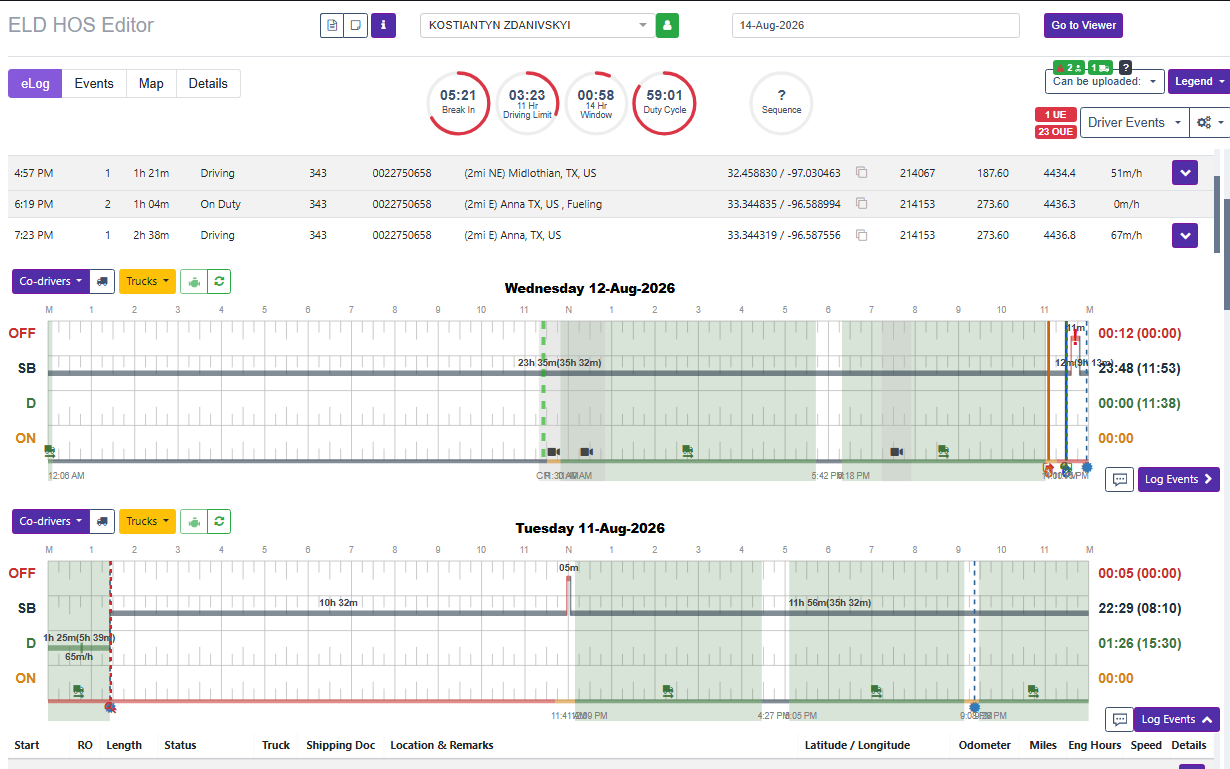
Task: Open comment icon beside Wednesday Log Events
Action: (1120, 479)
